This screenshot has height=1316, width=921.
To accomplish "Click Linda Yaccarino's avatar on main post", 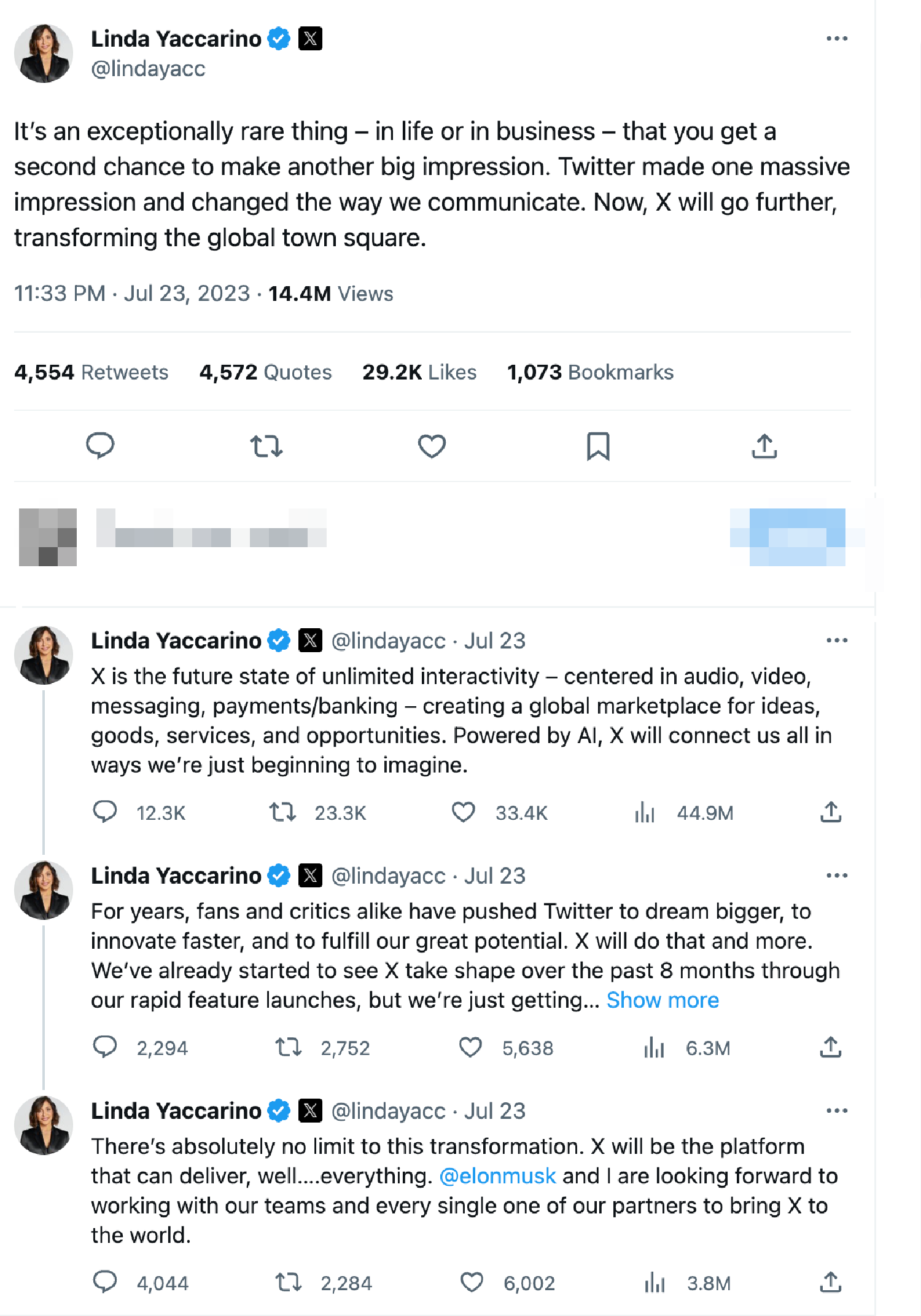I will [44, 53].
